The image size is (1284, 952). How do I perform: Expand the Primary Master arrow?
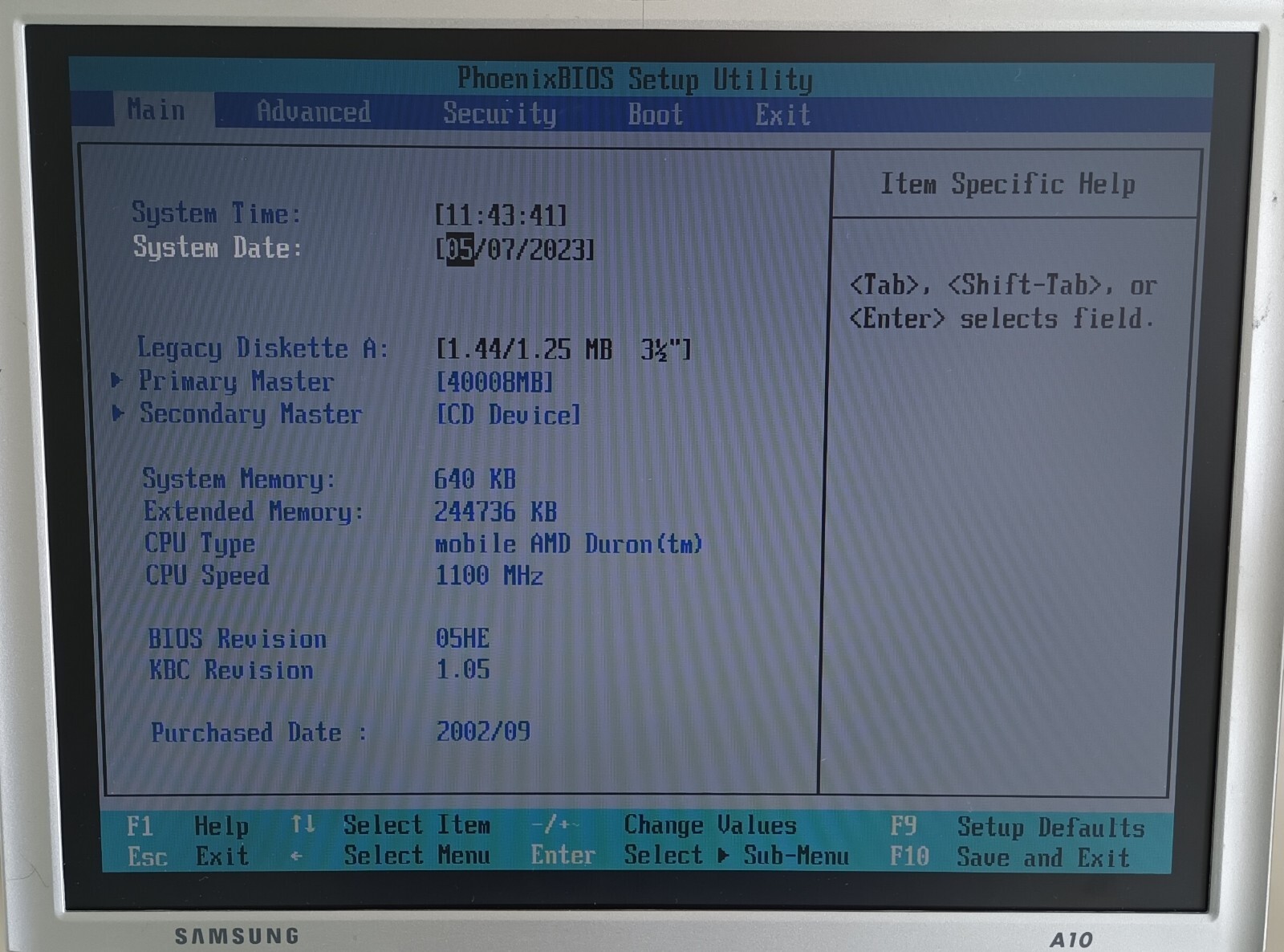click(x=117, y=380)
